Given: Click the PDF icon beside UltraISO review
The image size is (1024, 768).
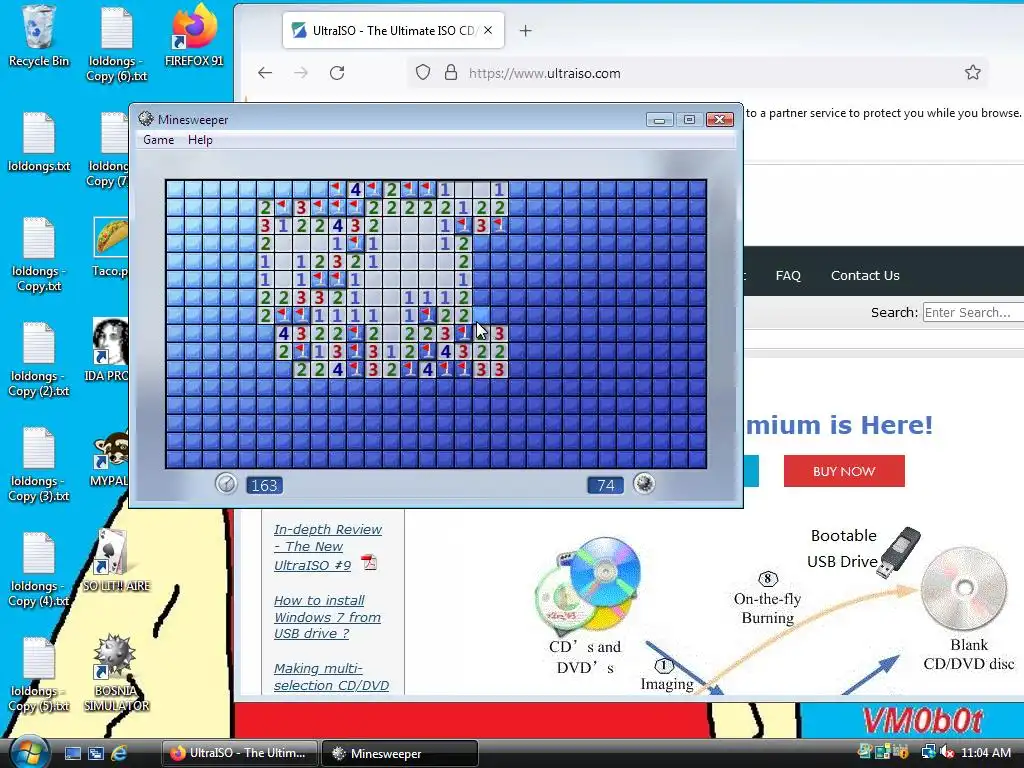Looking at the screenshot, I should (370, 562).
